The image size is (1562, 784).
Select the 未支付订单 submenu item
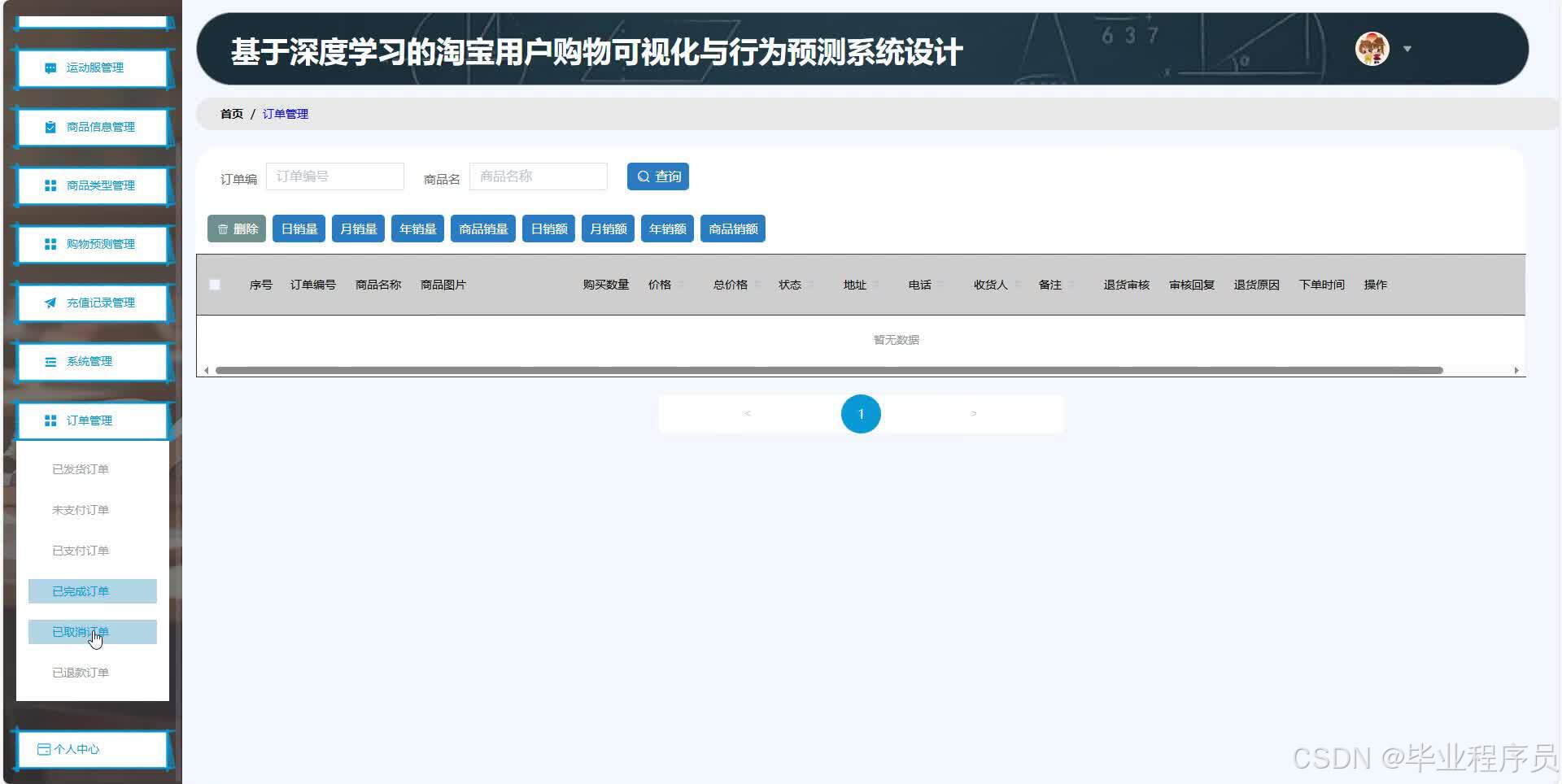92,510
